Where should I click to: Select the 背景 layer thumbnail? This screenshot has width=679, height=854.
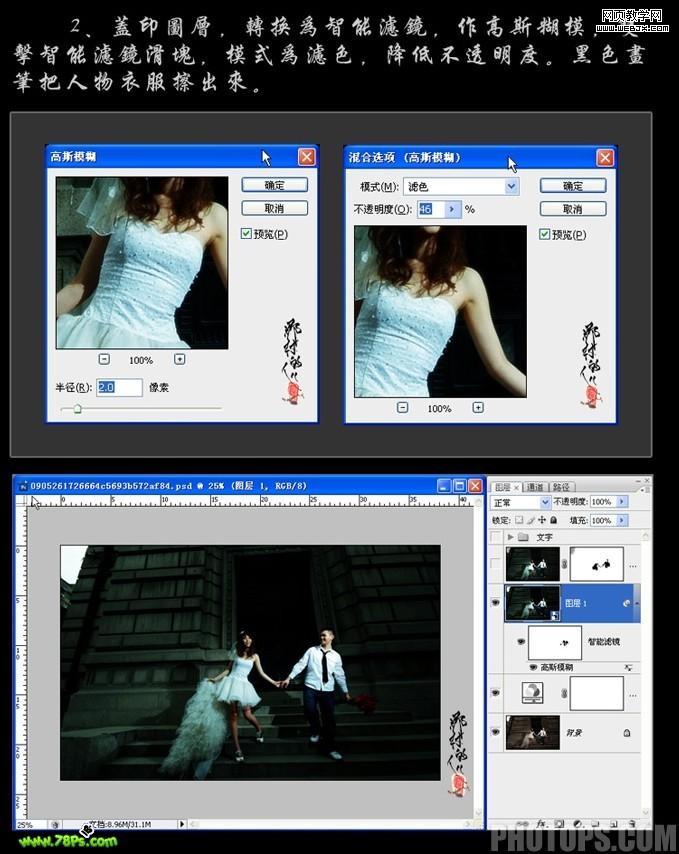532,733
